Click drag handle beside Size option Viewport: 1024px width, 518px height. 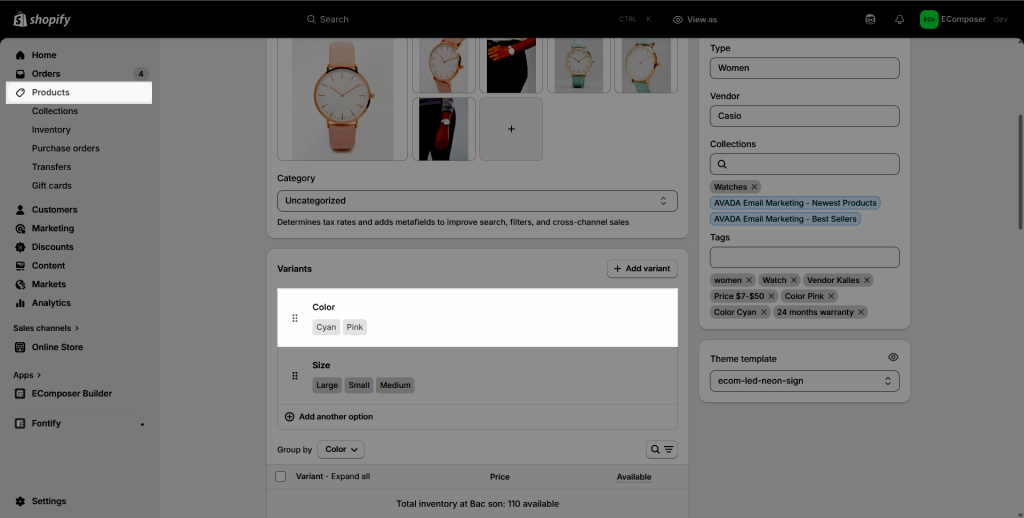[295, 376]
